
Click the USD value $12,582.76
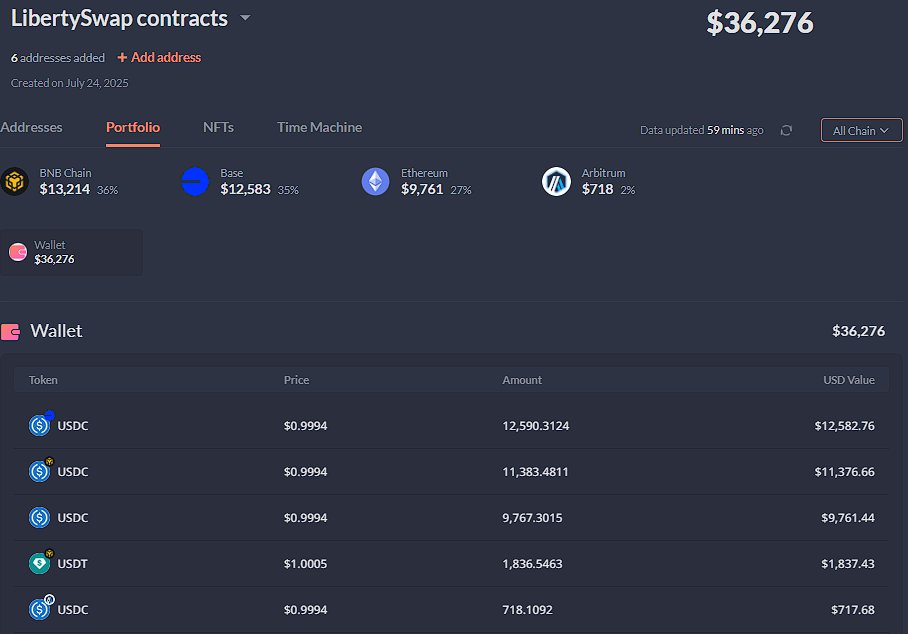(845, 426)
